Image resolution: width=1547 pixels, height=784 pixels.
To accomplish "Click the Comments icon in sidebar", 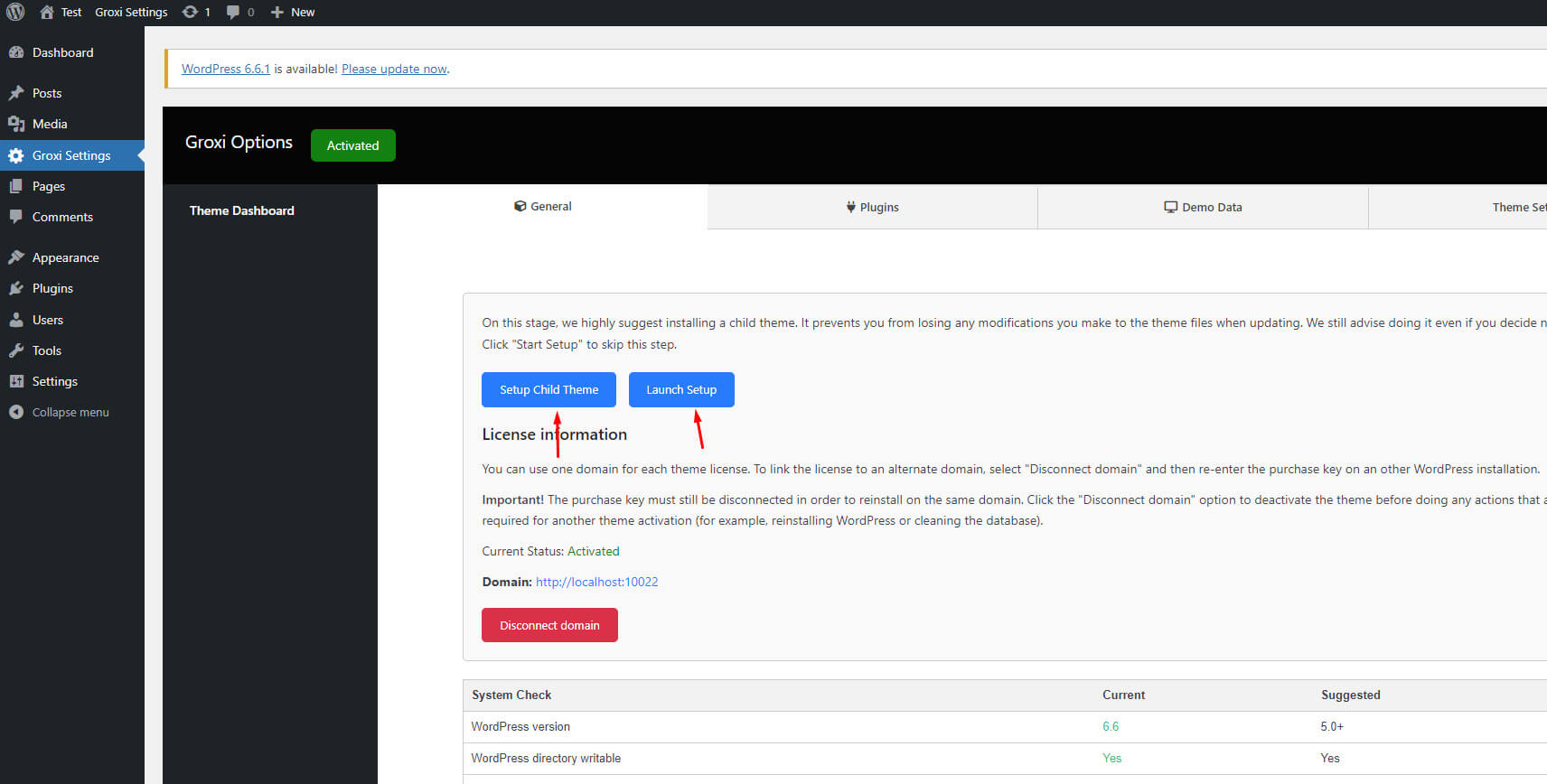I will 16,217.
